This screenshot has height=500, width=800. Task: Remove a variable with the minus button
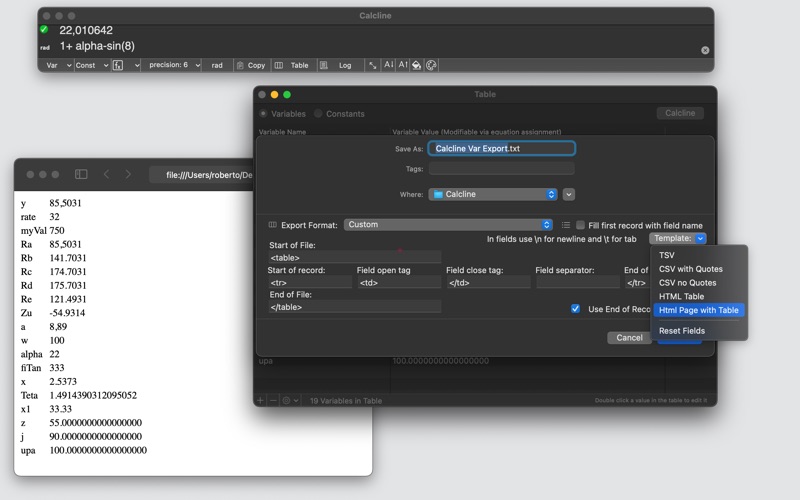click(x=273, y=401)
